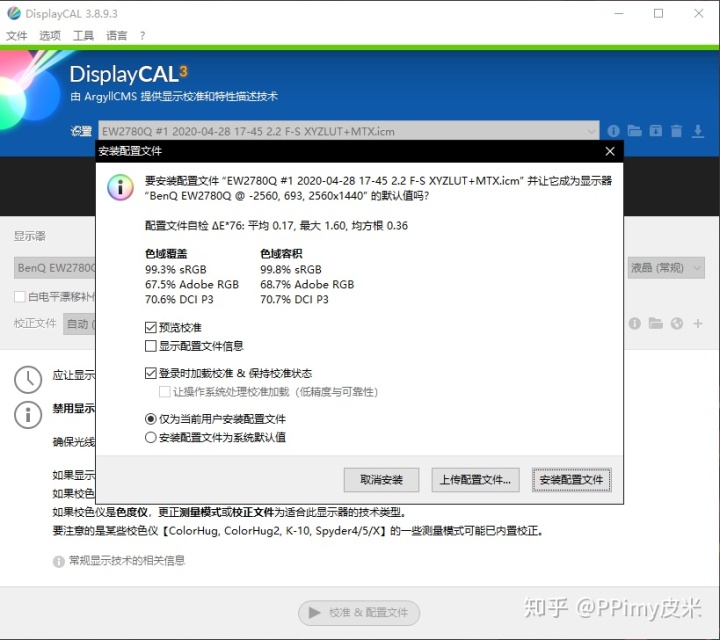Select install profile for current user only
720x640 pixels.
pos(151,419)
